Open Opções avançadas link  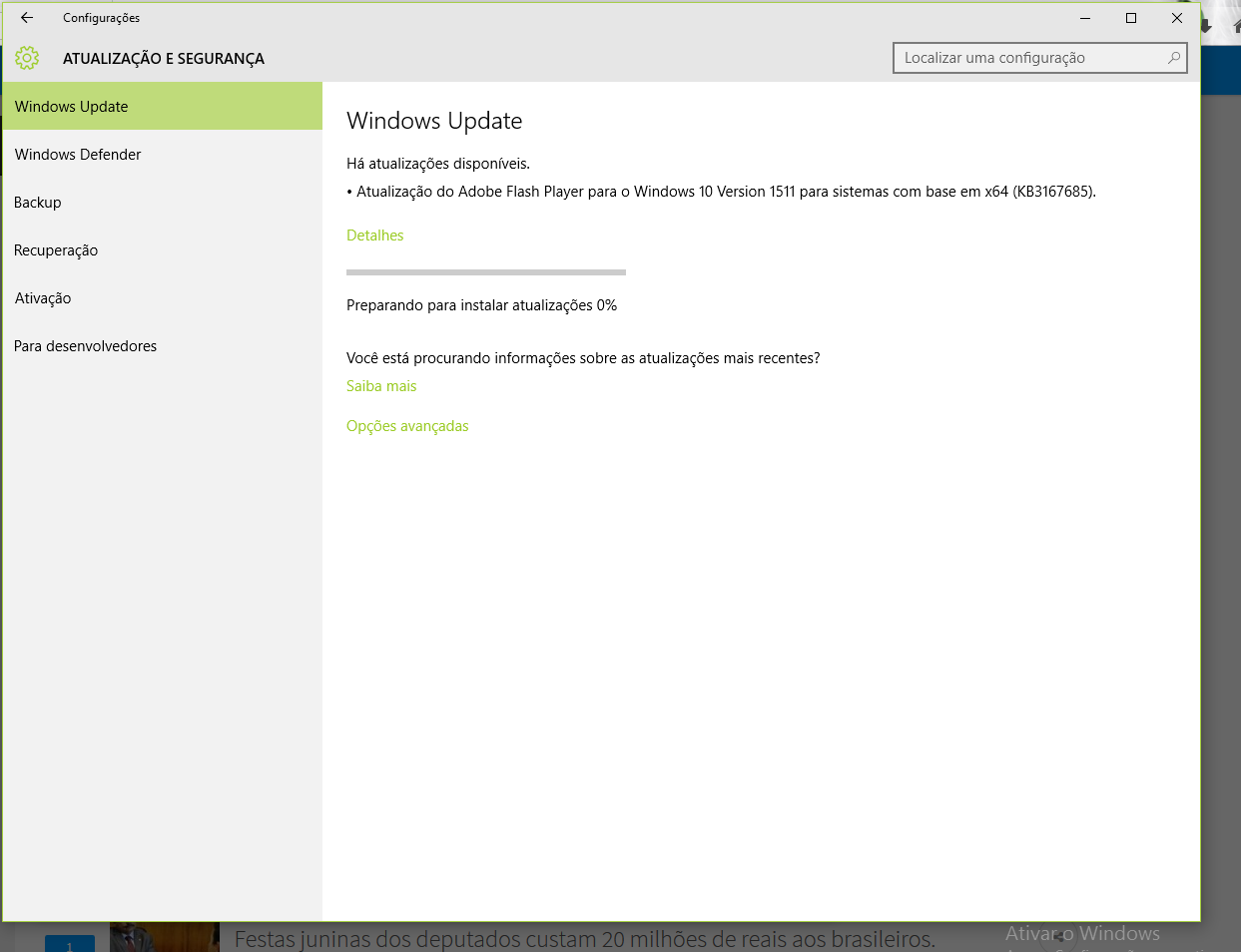tap(407, 426)
